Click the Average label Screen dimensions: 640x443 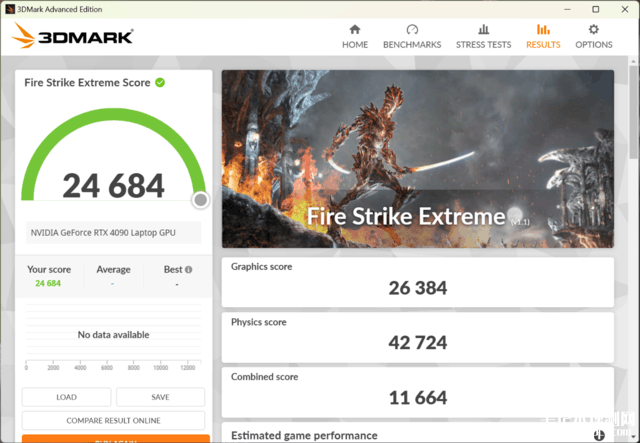tap(113, 269)
